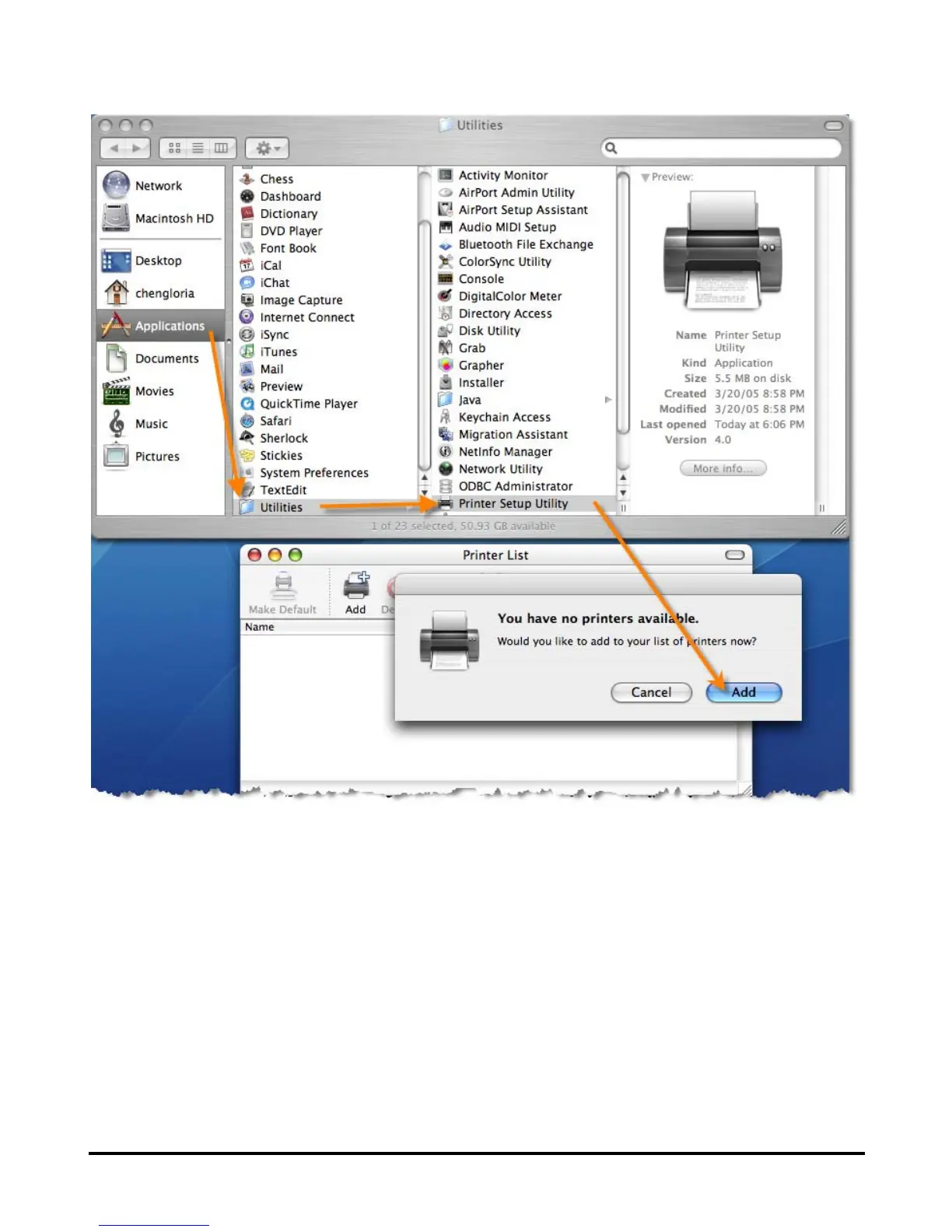
Task: Select Terminal-adjacent ODBC Administrator item
Action: [506, 486]
